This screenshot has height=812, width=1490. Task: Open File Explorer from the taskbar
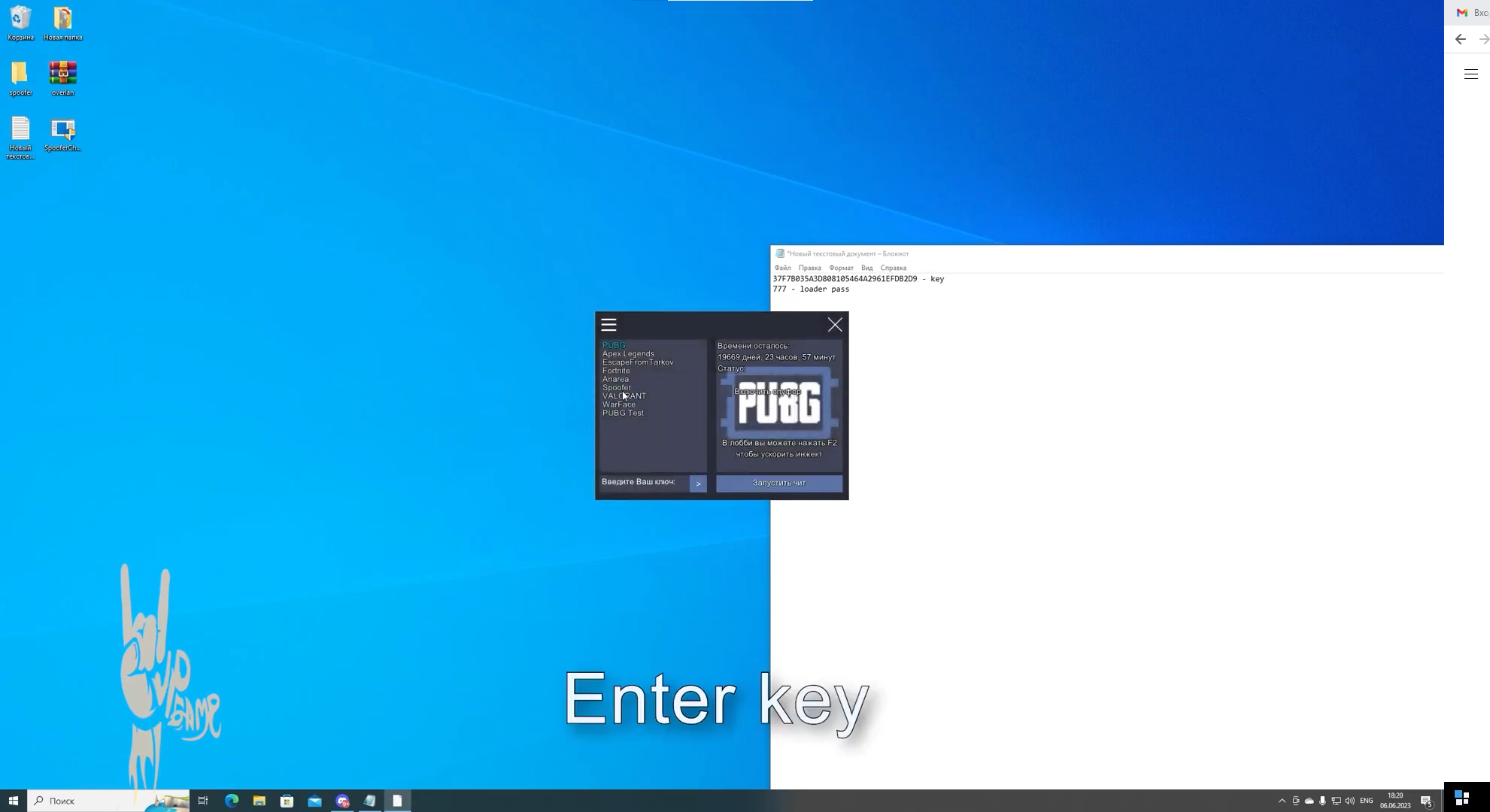(x=259, y=801)
